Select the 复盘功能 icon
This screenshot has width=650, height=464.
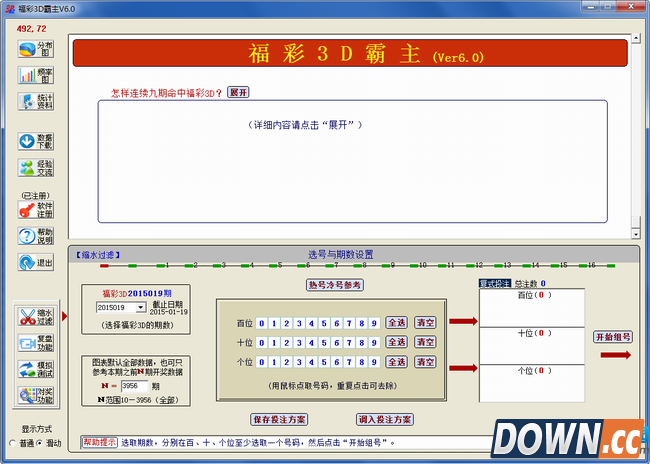tap(36, 343)
